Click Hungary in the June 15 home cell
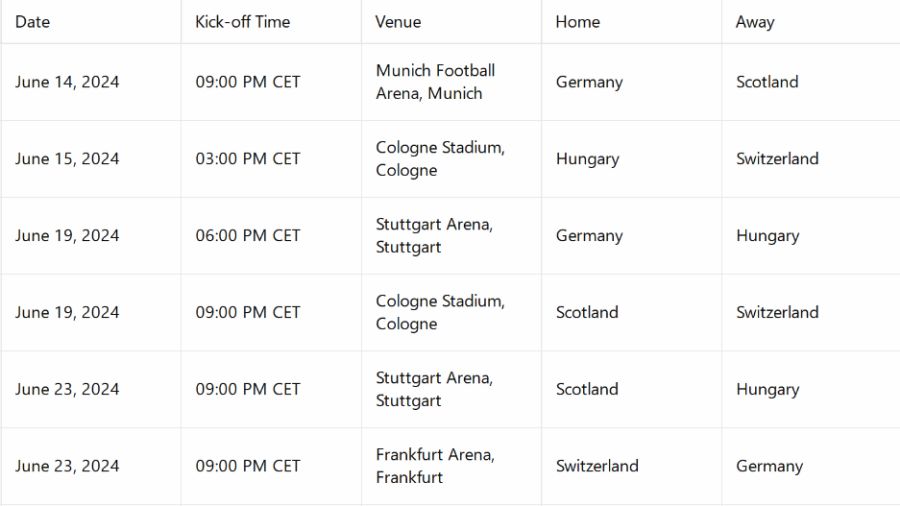The height and width of the screenshot is (506, 900). [587, 159]
